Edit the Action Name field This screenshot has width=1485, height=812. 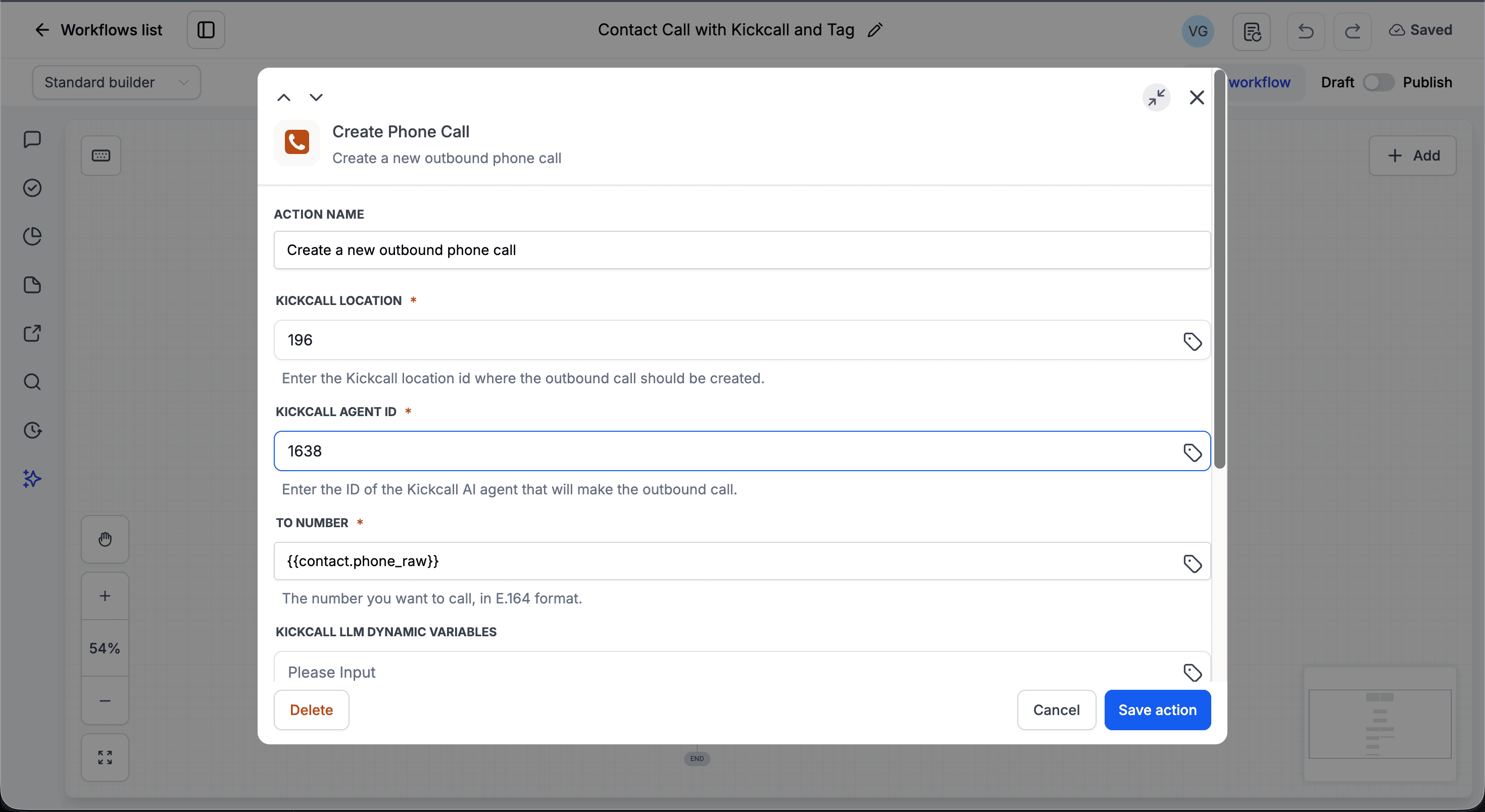point(742,250)
